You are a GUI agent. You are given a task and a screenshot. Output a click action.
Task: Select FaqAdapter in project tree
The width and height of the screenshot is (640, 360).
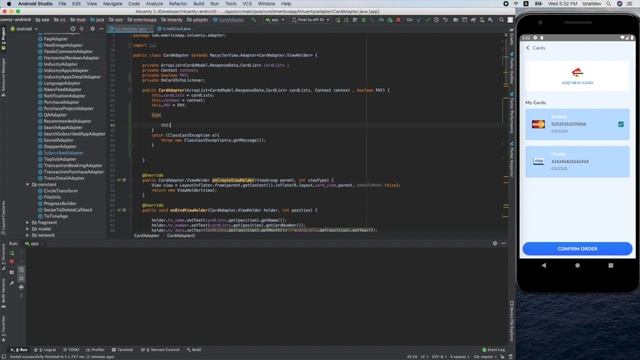59,39
